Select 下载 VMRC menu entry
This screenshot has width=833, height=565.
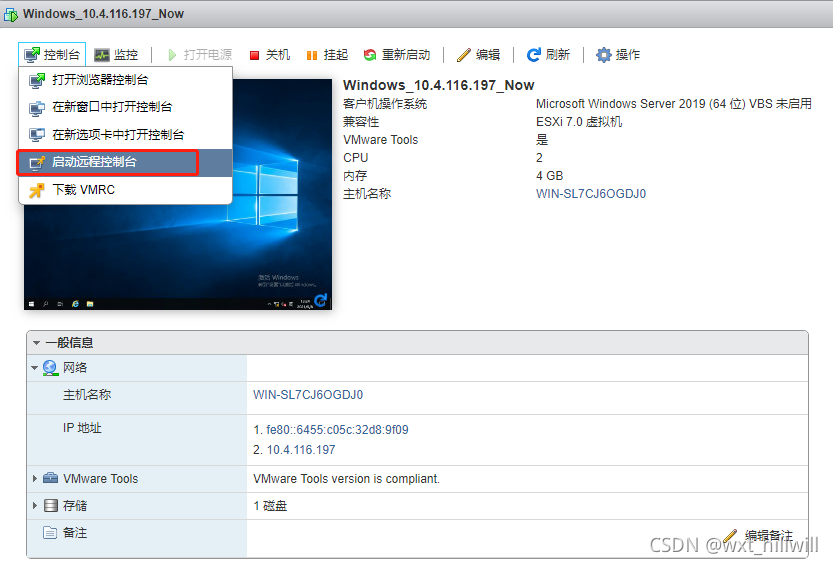(x=125, y=190)
